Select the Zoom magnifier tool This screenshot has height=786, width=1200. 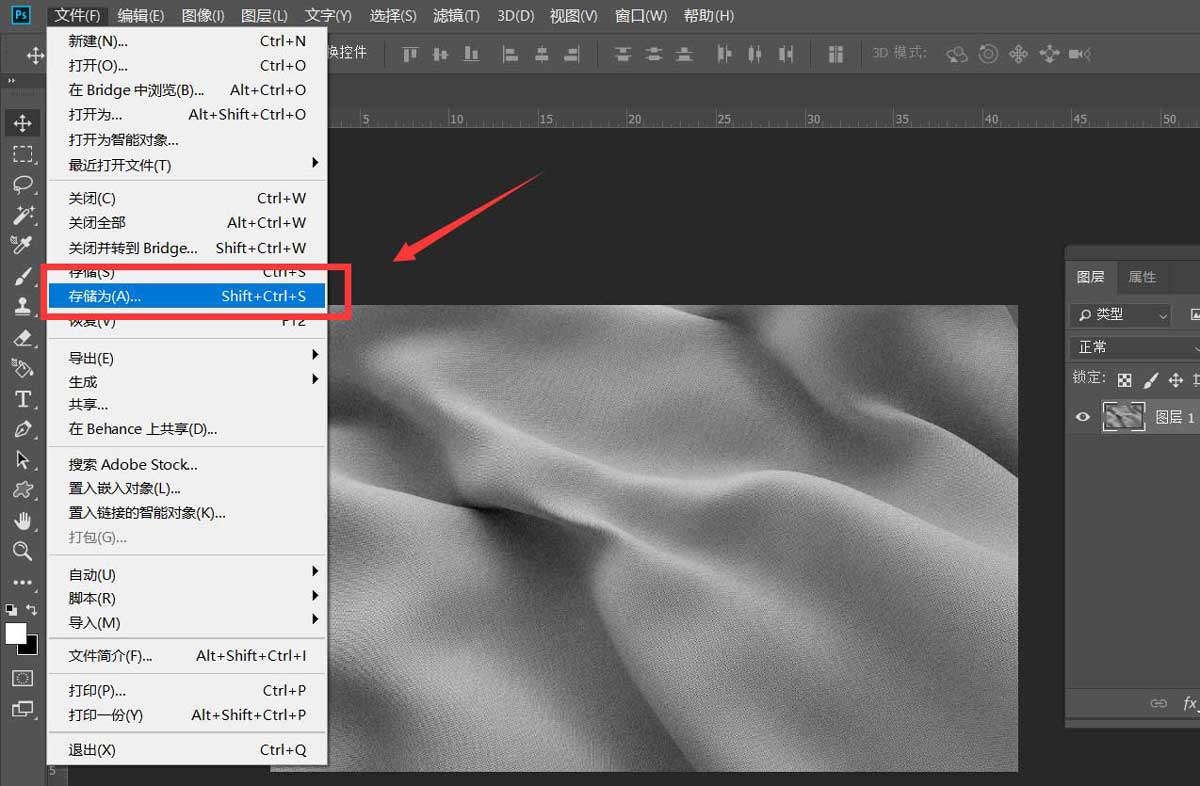[22, 551]
